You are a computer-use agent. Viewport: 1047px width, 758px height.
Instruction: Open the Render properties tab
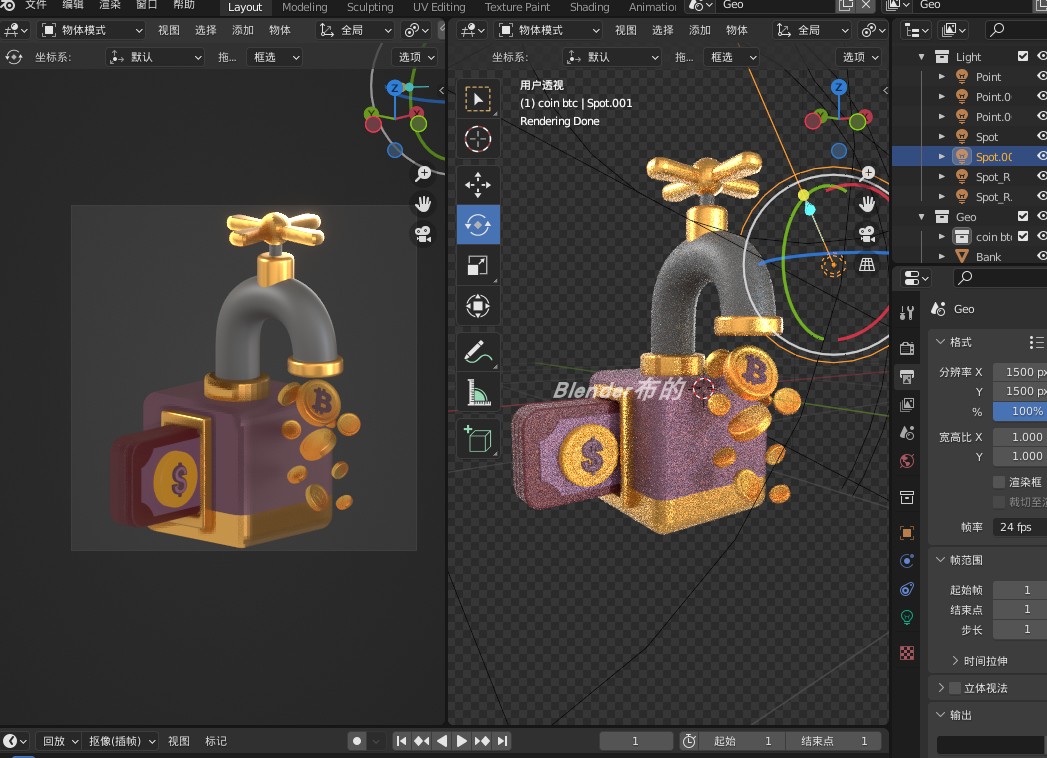(907, 348)
